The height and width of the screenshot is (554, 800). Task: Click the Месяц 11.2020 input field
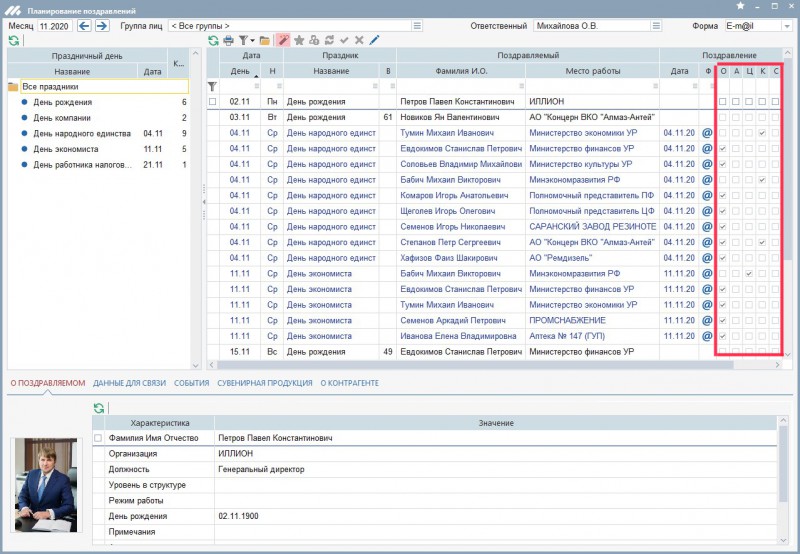tap(55, 26)
